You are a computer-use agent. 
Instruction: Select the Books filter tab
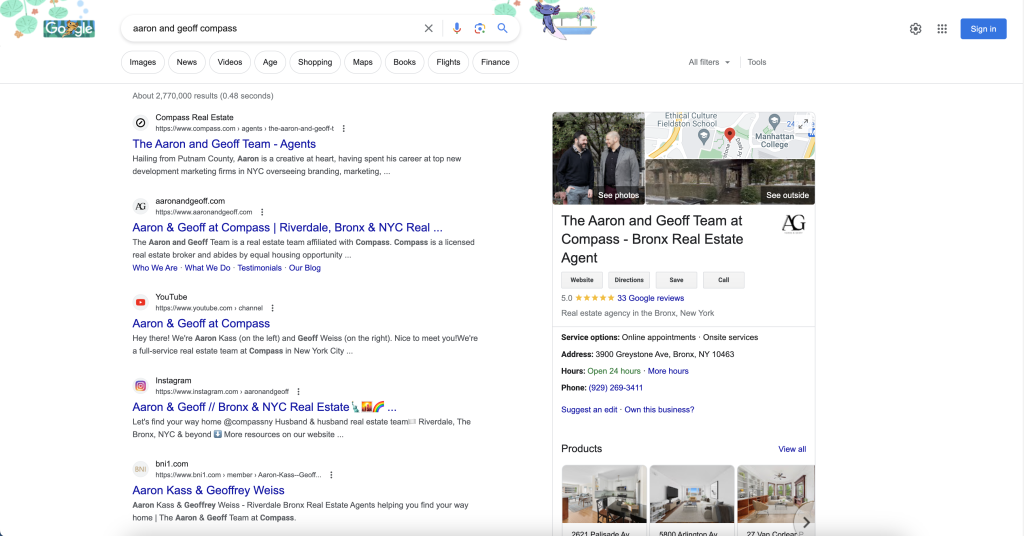point(404,62)
